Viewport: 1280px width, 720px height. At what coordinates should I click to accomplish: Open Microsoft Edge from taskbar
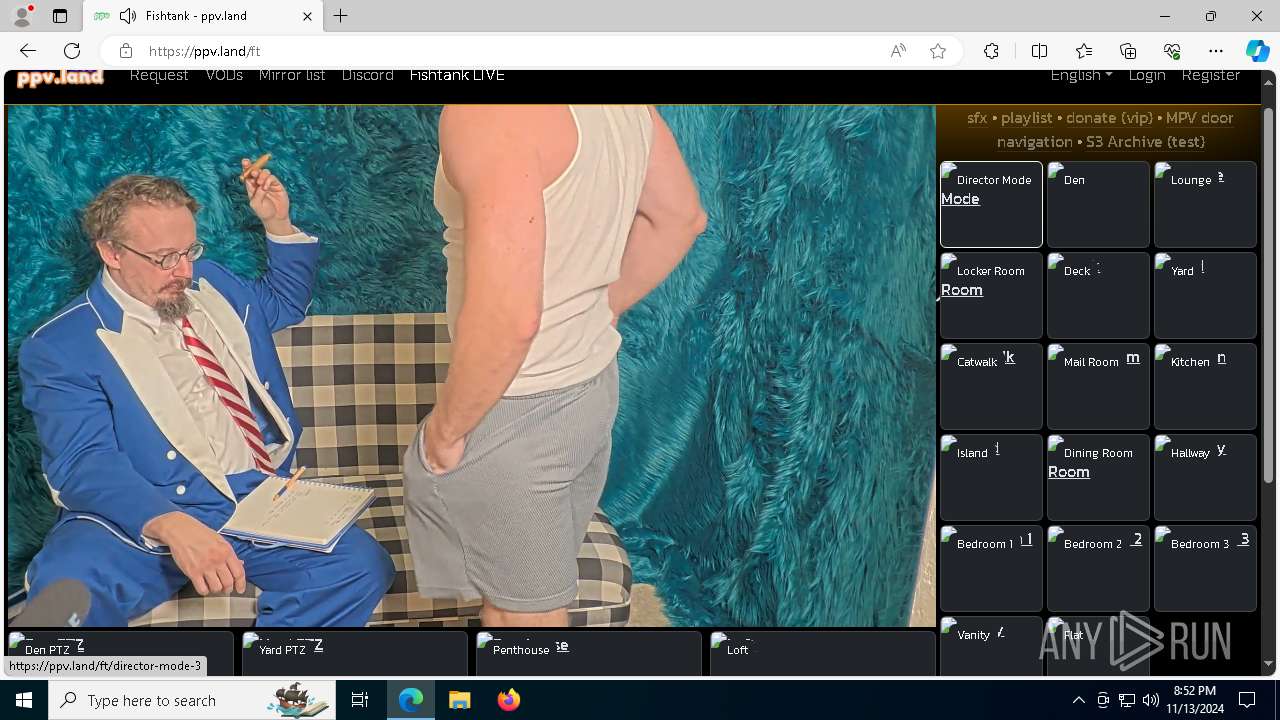click(x=411, y=700)
